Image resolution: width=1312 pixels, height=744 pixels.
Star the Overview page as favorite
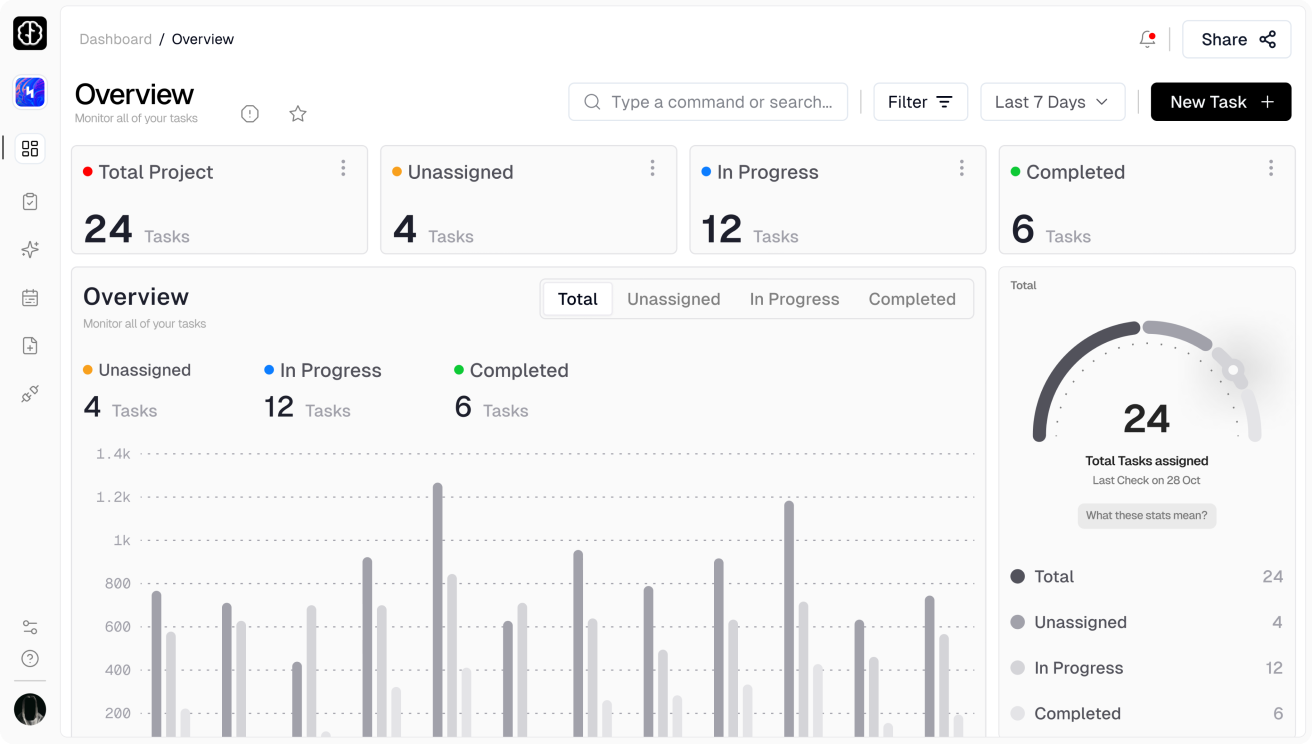click(298, 114)
